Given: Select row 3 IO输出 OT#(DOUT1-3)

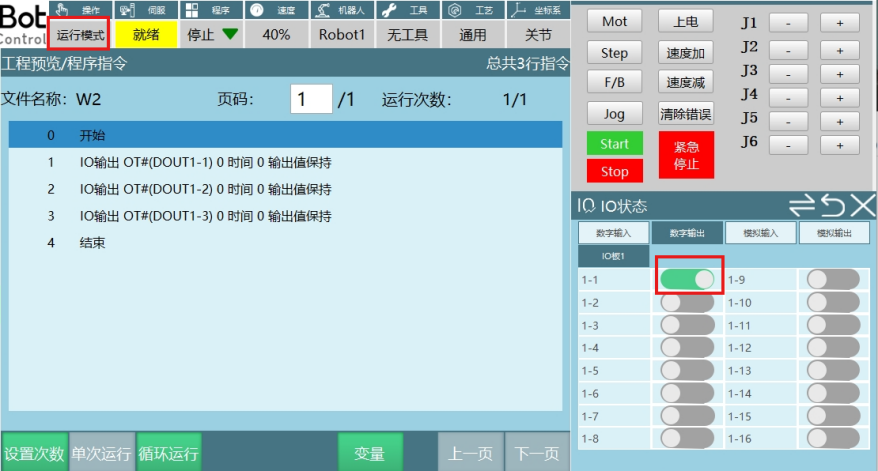Looking at the screenshot, I should pos(286,216).
